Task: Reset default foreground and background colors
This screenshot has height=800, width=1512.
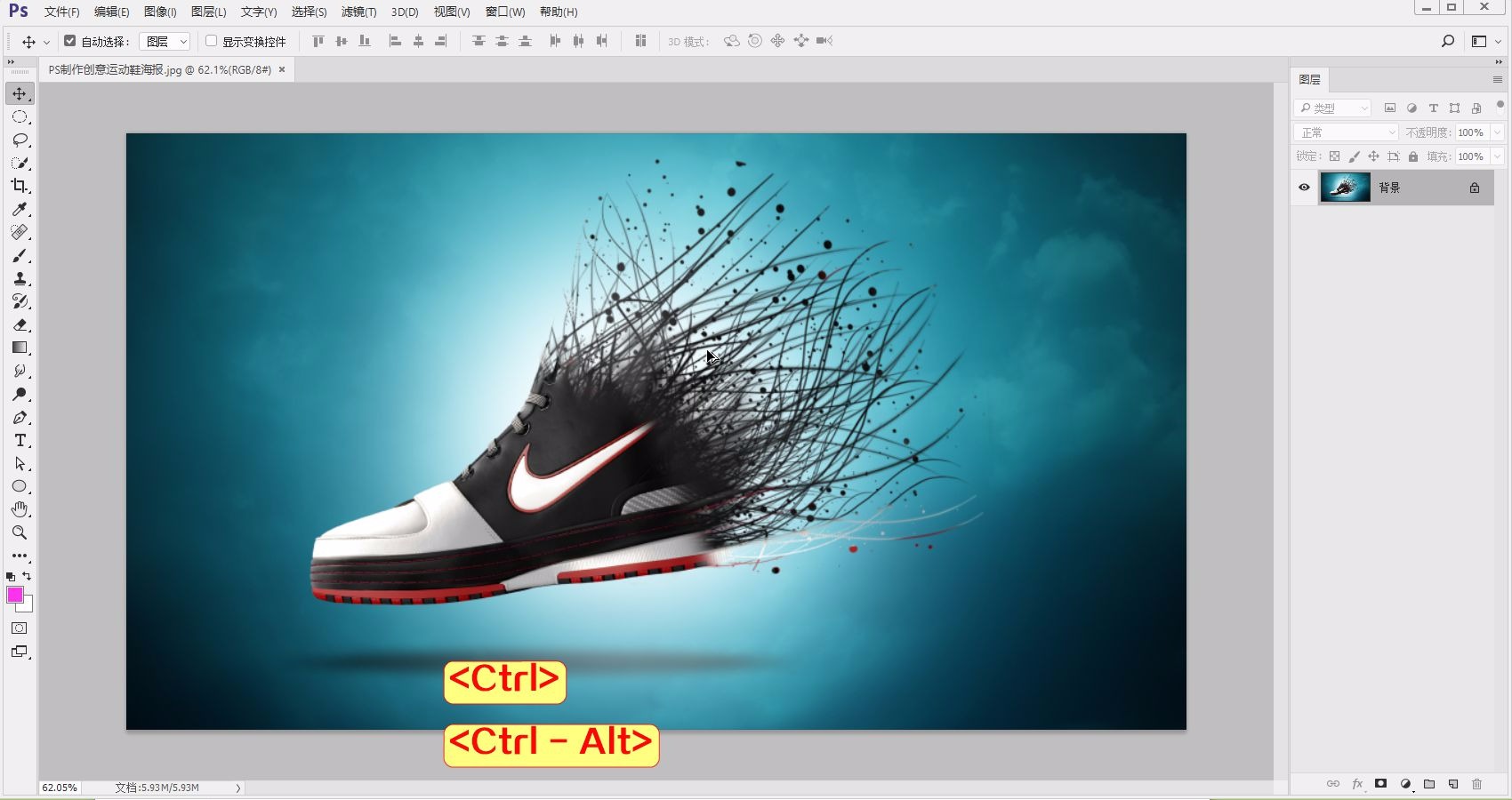Action: coord(11,577)
